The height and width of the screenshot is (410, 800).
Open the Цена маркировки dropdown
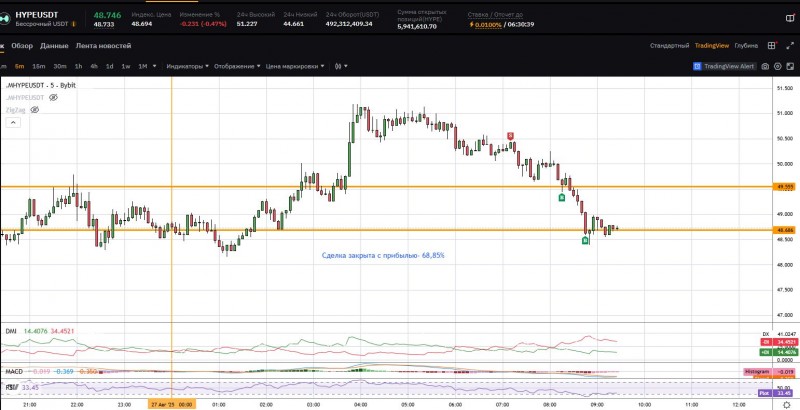295,66
